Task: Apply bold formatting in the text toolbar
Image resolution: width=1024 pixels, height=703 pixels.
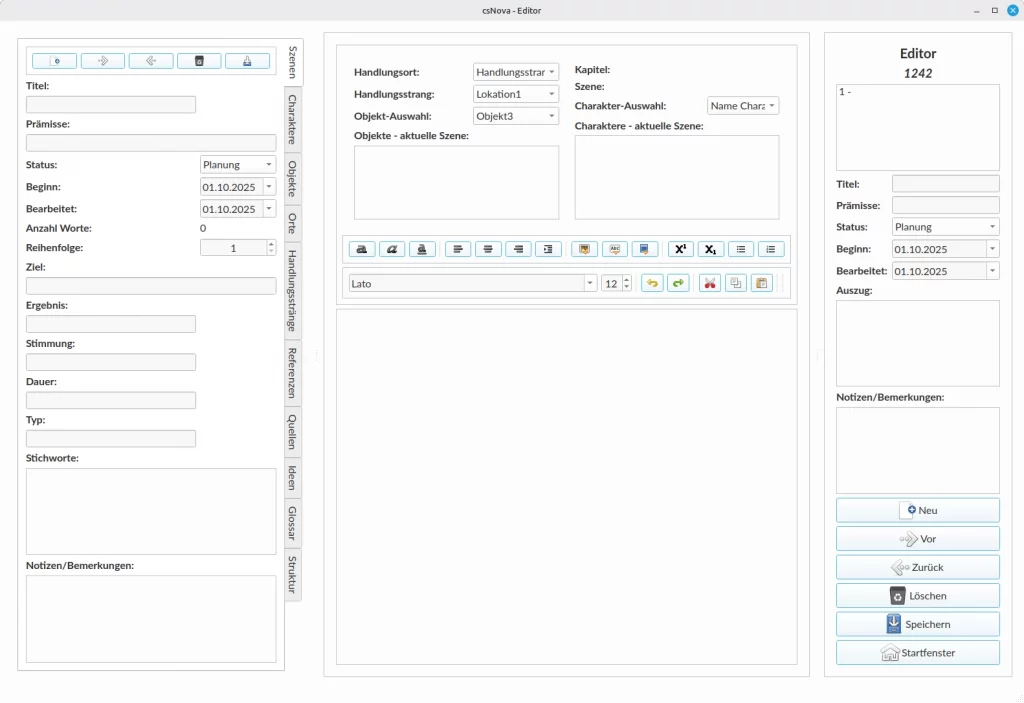Action: coord(361,249)
